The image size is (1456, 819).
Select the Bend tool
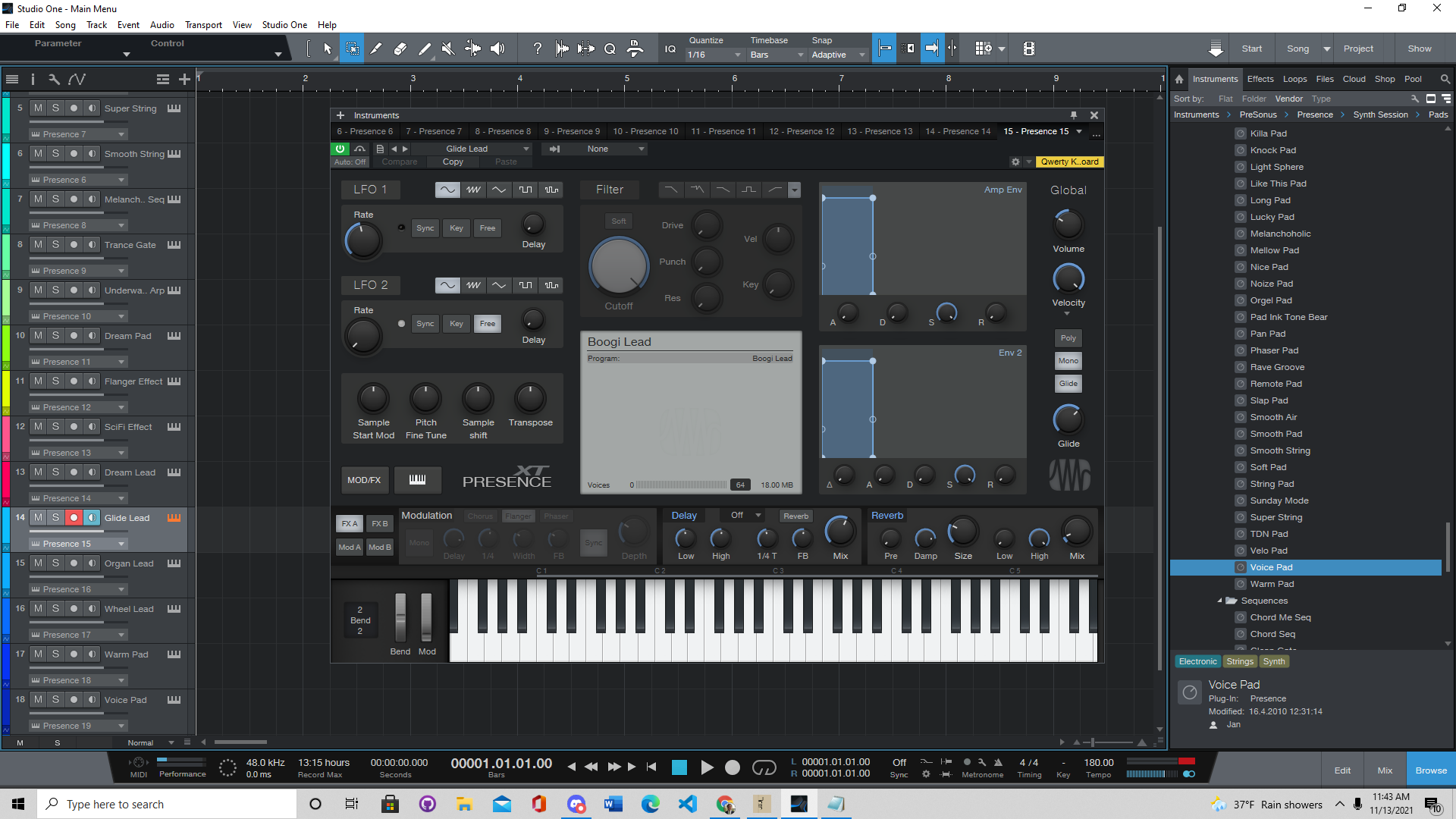tap(472, 49)
